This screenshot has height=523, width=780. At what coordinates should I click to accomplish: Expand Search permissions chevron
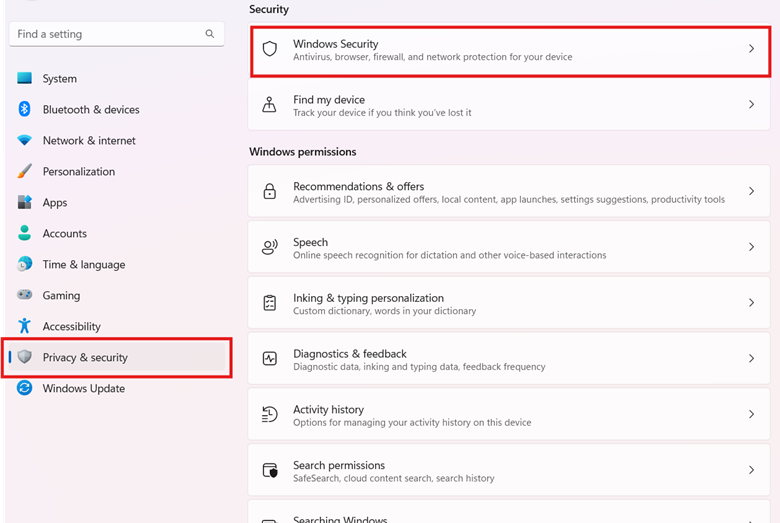tap(751, 469)
